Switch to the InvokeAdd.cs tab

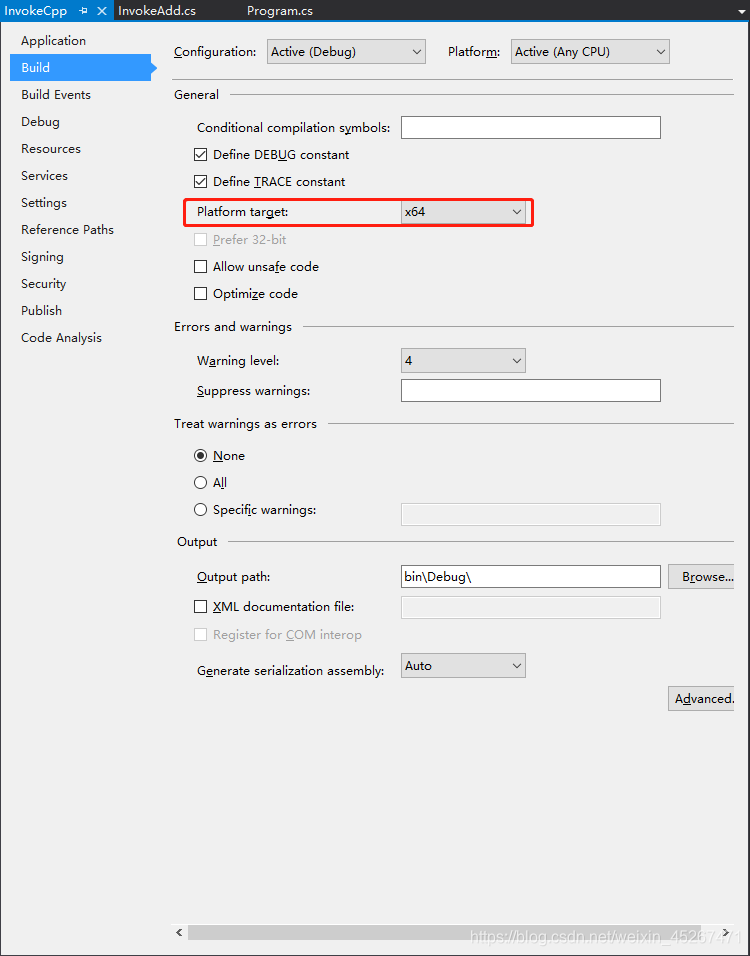coord(157,11)
